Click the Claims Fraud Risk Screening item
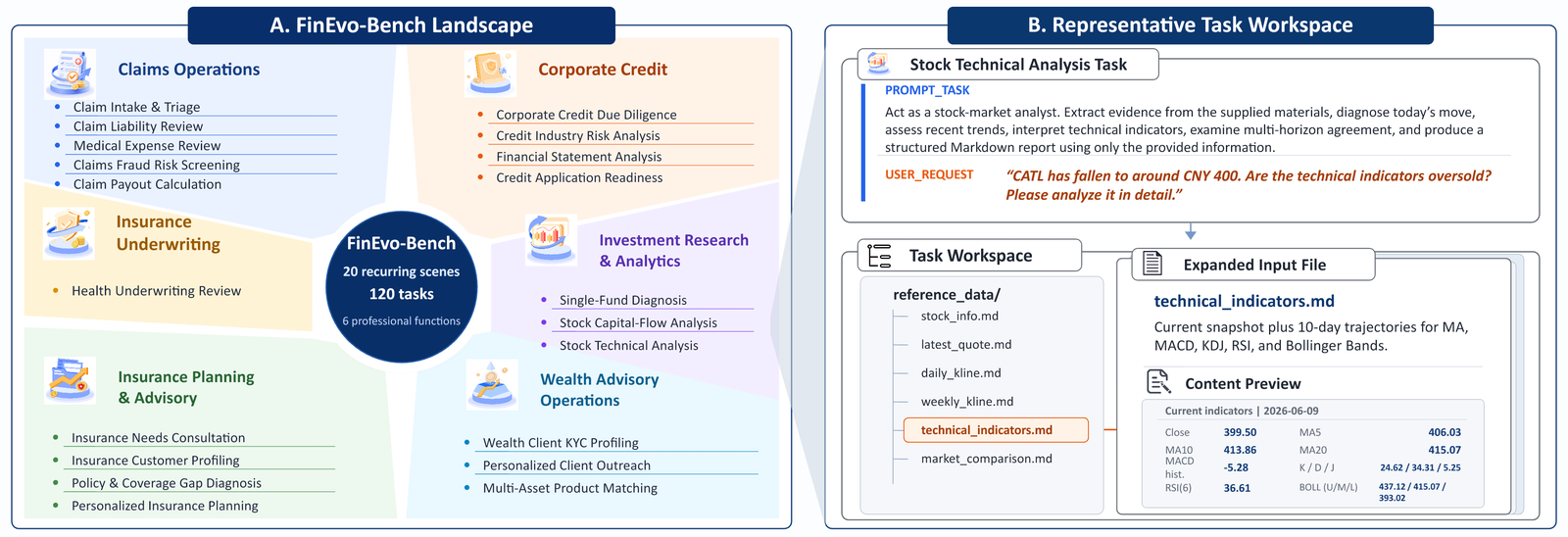 (157, 165)
